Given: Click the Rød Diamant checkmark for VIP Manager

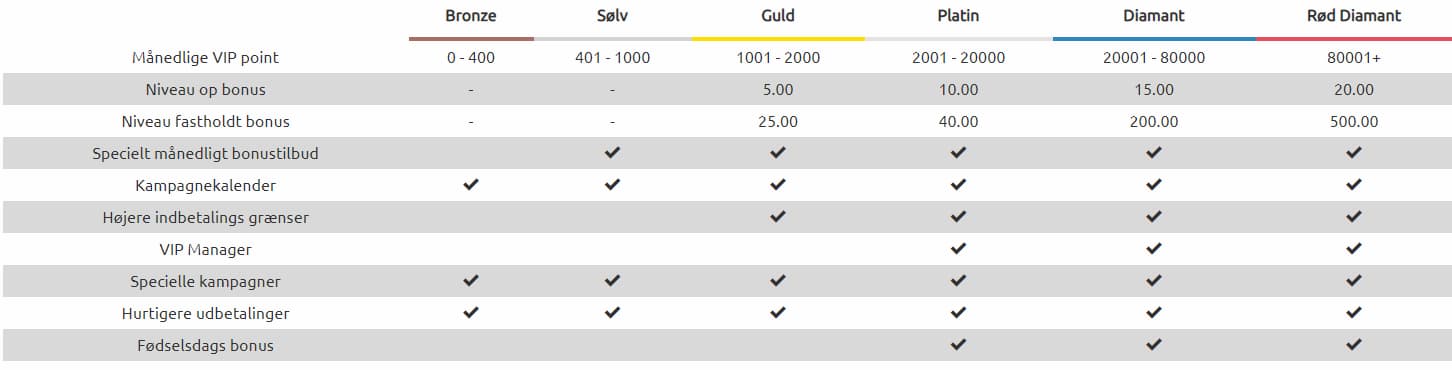Looking at the screenshot, I should (x=1354, y=249).
